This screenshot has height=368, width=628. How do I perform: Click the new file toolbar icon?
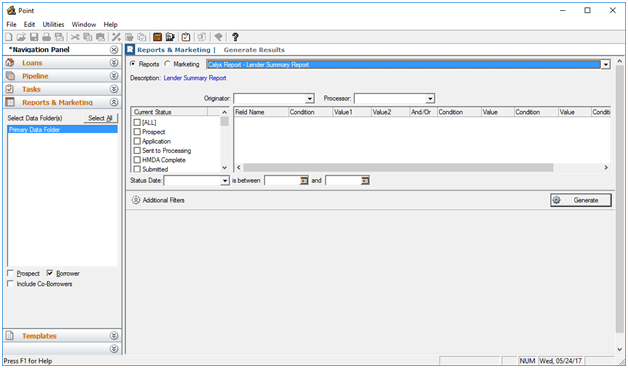pyautogui.click(x=8, y=37)
